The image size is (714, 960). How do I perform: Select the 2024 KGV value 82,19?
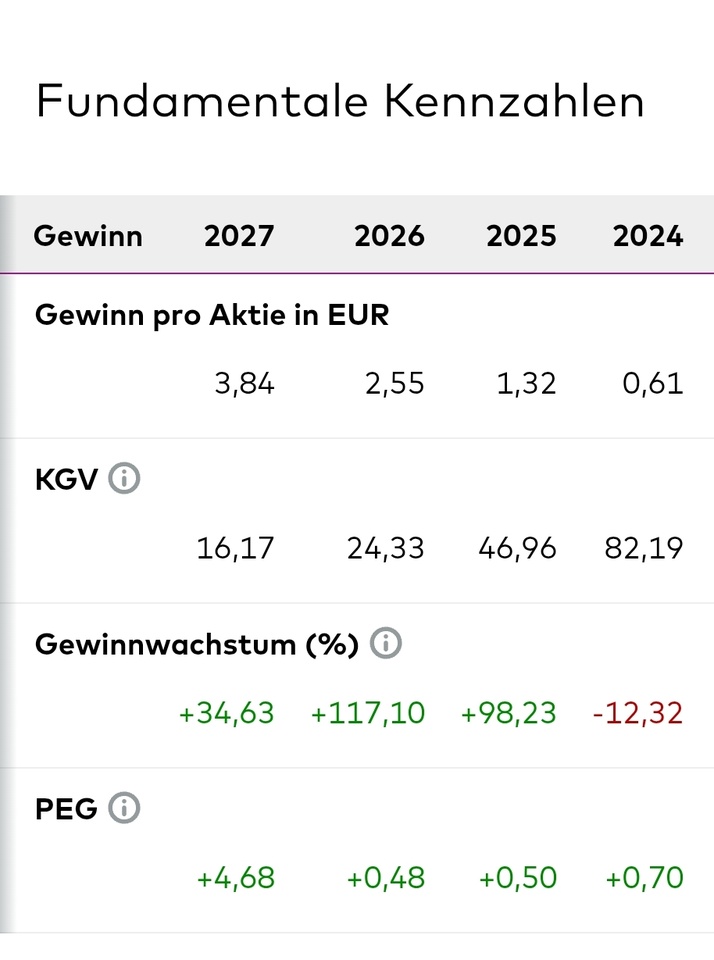644,548
